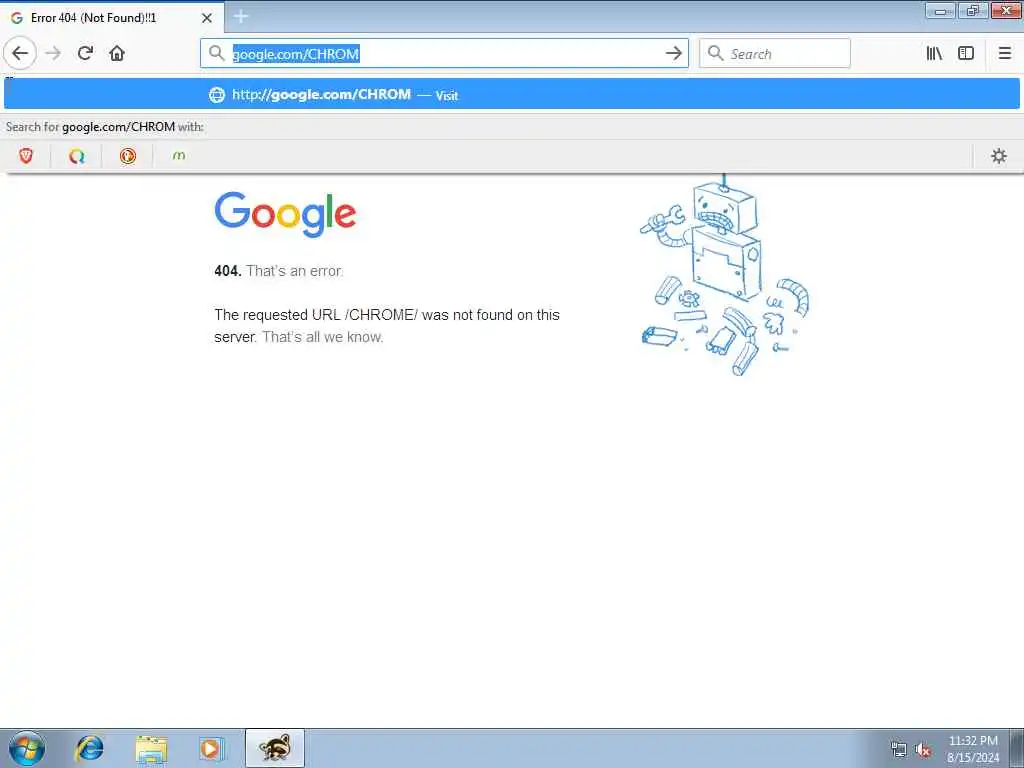The height and width of the screenshot is (768, 1024).
Task: Restore down the browser window
Action: tap(973, 10)
